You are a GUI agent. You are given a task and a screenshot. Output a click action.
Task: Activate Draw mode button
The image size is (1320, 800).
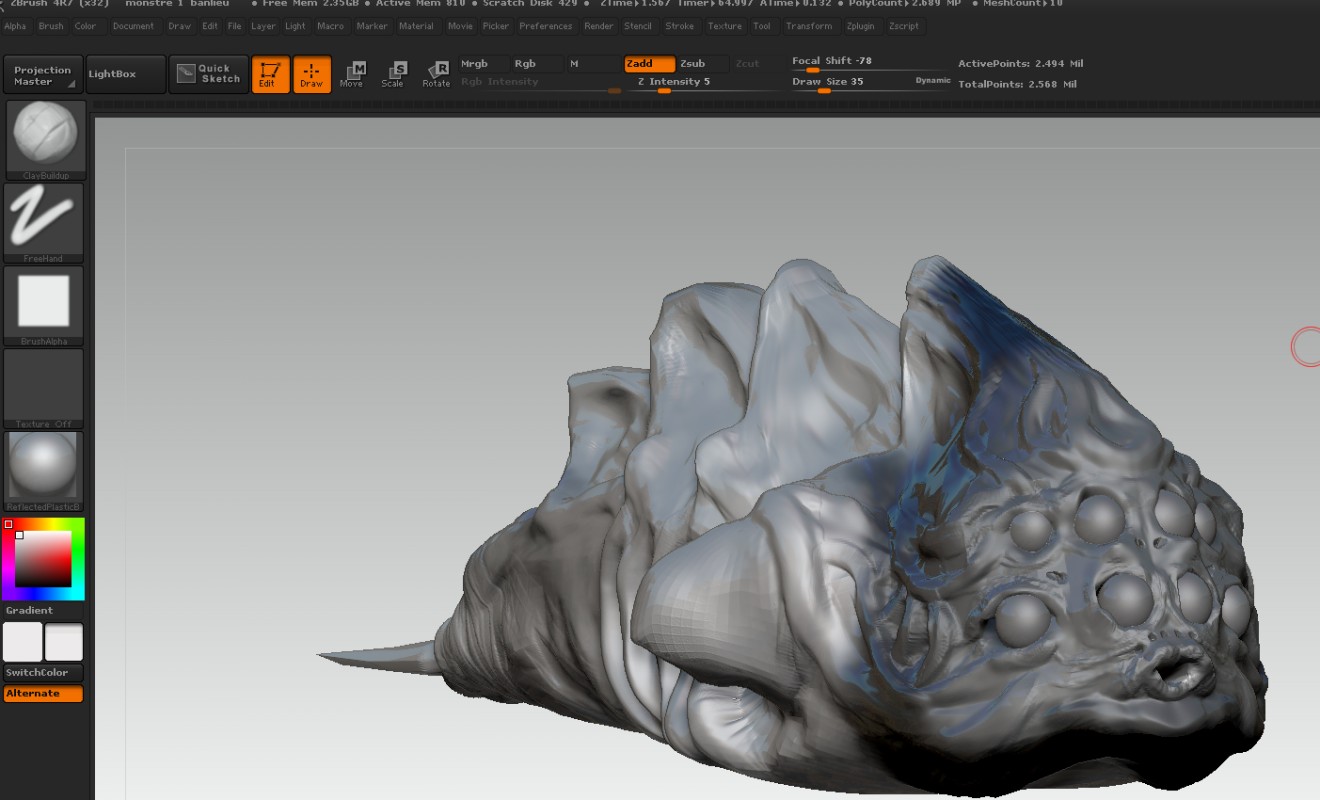312,74
